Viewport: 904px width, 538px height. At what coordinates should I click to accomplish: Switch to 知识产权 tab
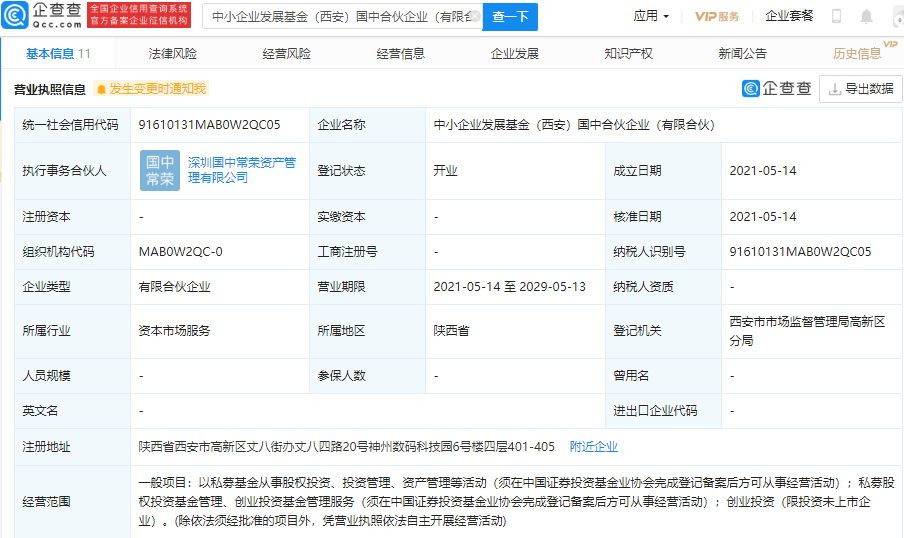[628, 54]
